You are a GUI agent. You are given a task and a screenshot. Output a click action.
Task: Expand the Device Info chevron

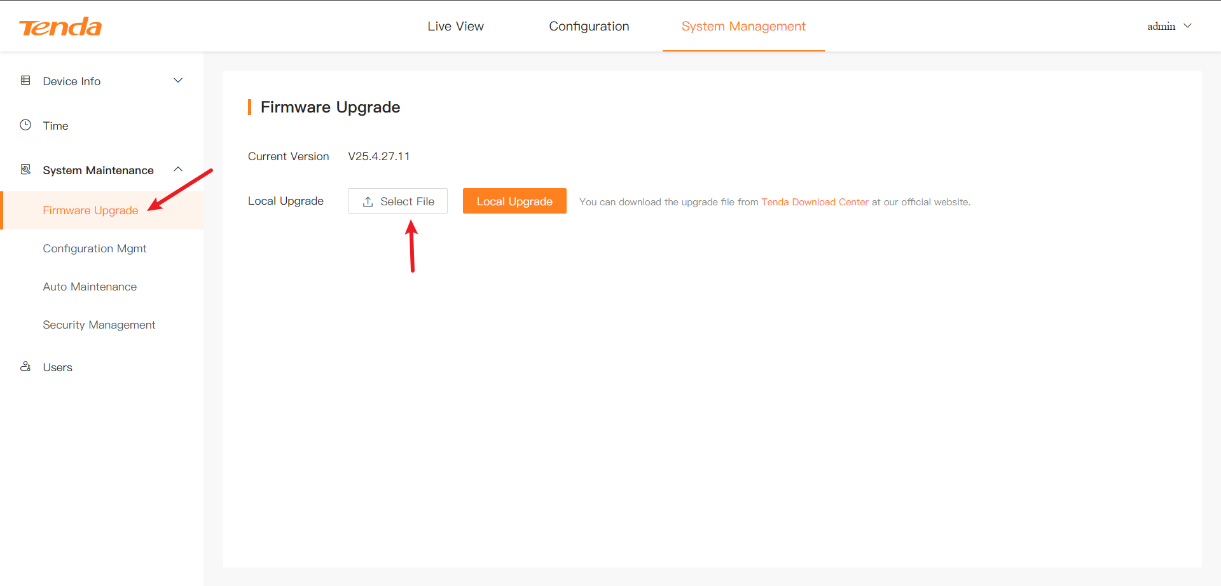(178, 81)
